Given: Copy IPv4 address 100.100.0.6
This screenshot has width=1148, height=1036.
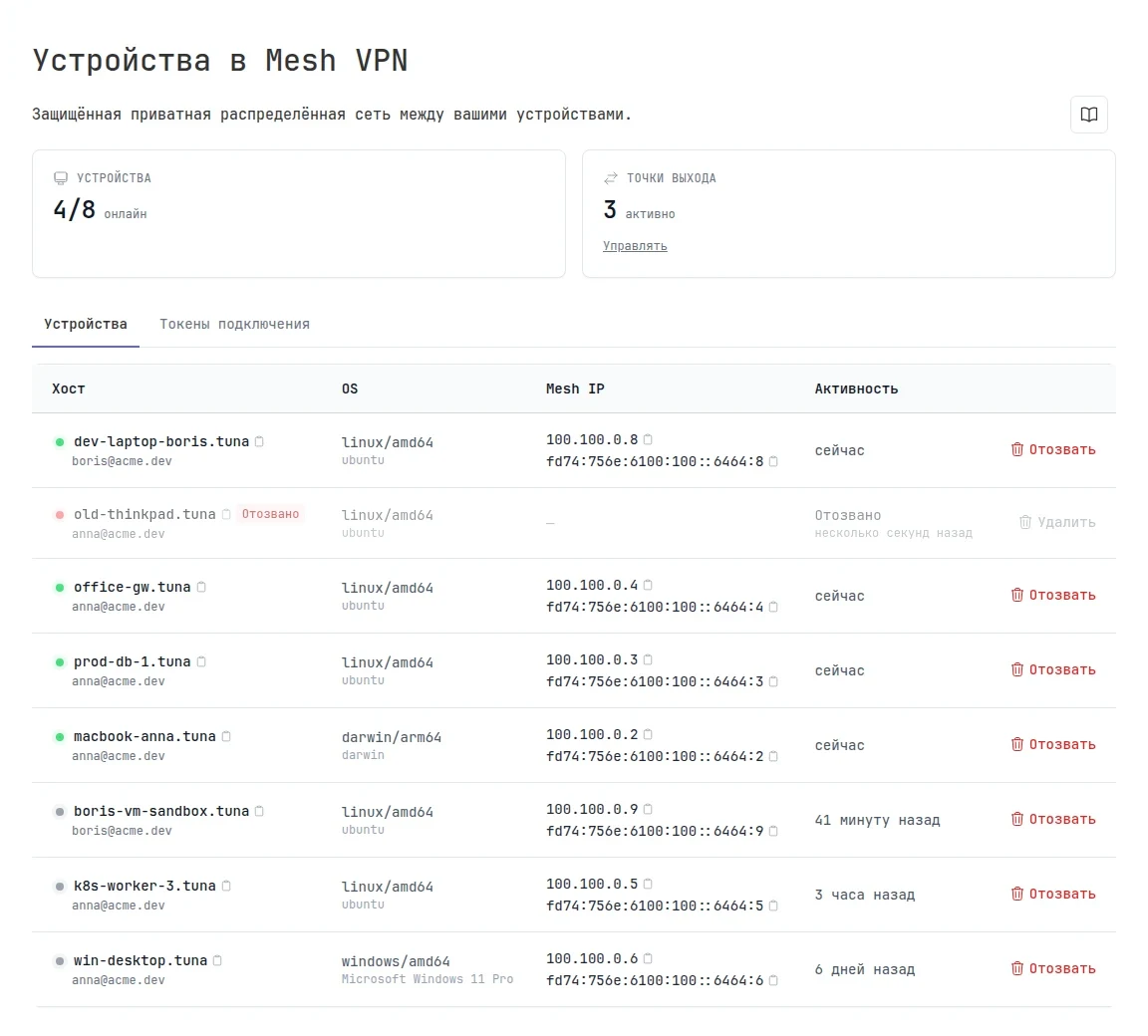Looking at the screenshot, I should pyautogui.click(x=648, y=957).
